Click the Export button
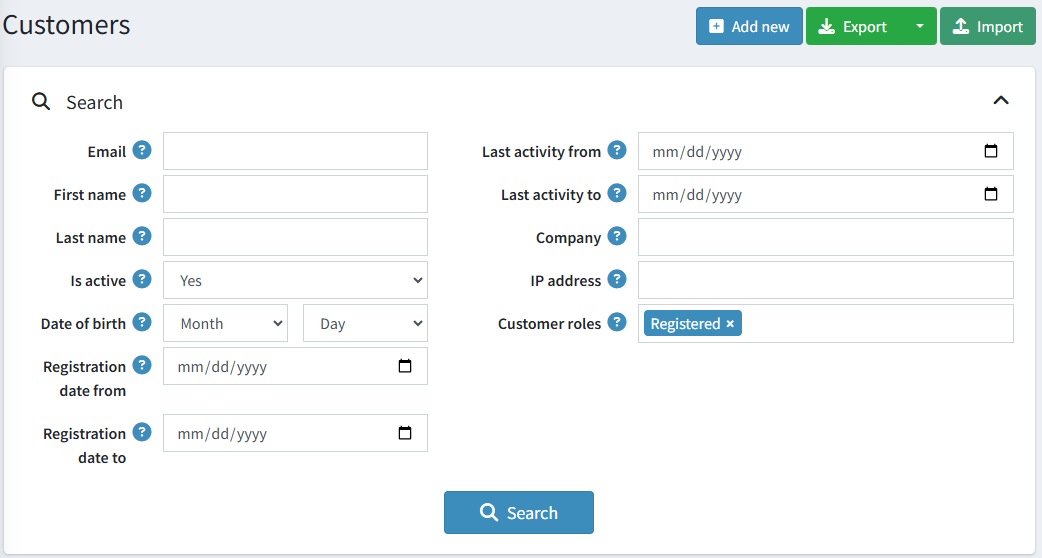 coord(854,27)
